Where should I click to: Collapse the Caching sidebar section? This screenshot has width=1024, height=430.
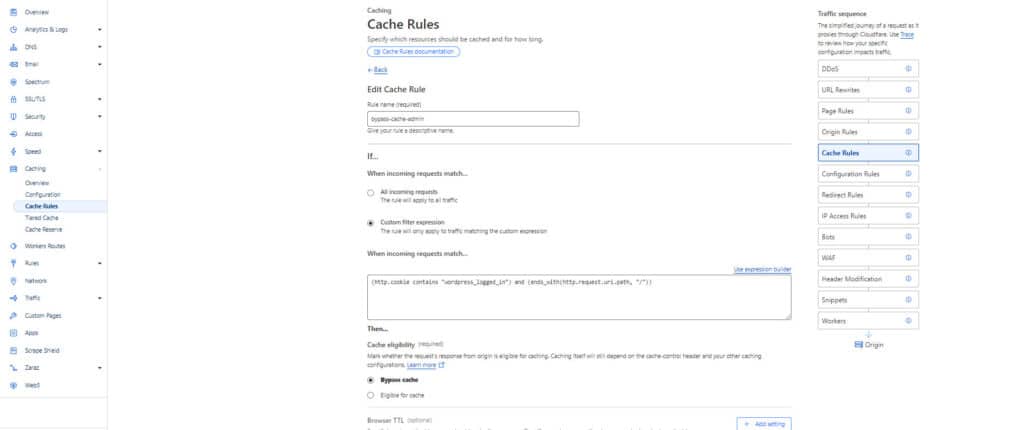coord(100,169)
